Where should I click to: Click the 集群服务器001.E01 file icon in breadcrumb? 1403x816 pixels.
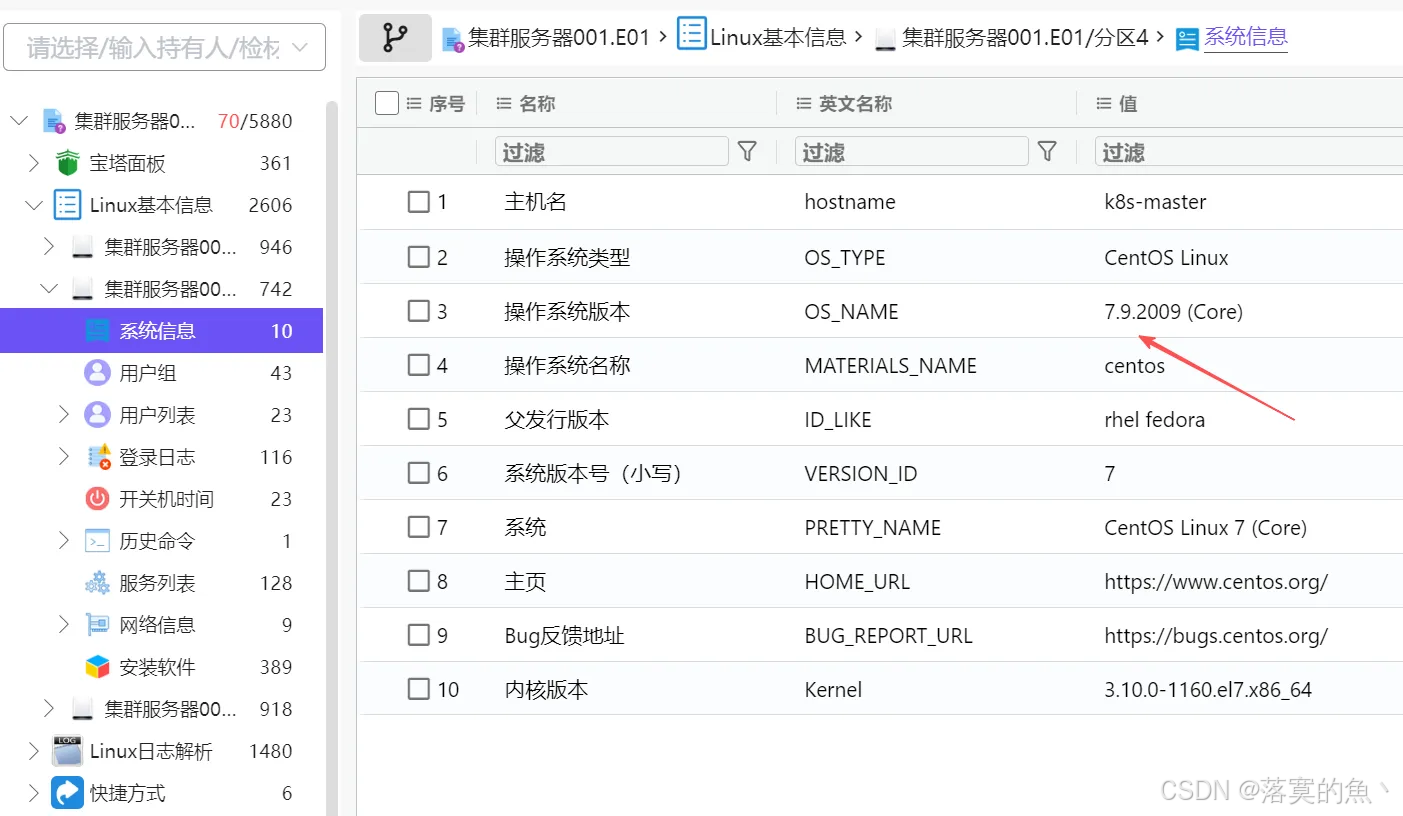[x=453, y=39]
